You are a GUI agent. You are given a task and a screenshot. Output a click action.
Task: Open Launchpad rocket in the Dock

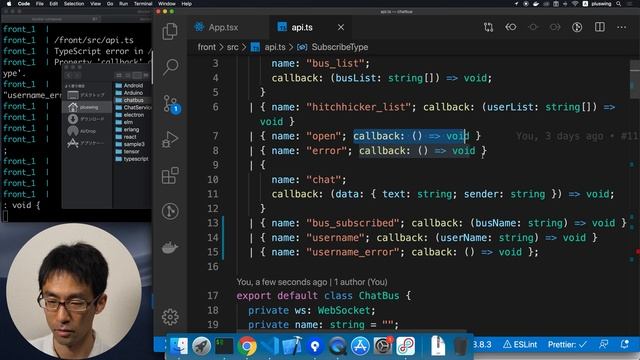point(201,346)
